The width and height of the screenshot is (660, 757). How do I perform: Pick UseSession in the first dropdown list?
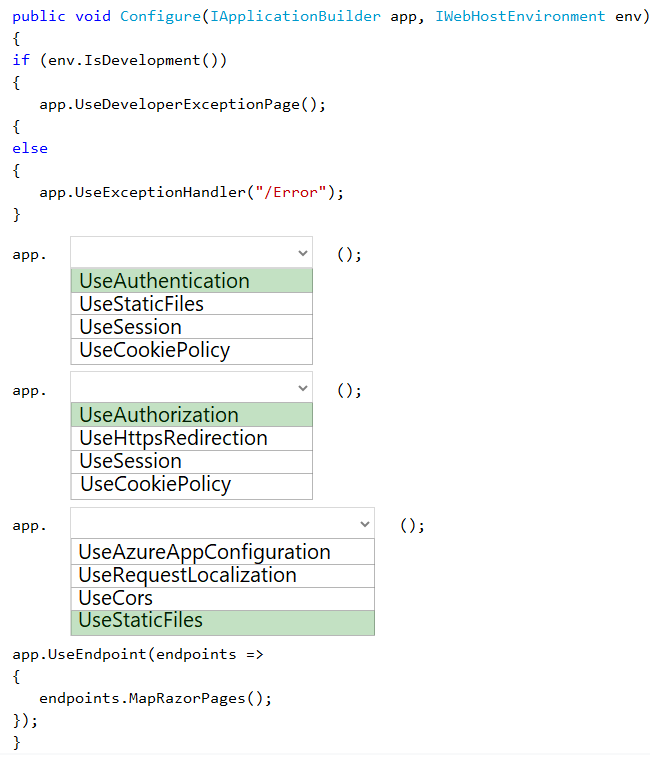(192, 327)
